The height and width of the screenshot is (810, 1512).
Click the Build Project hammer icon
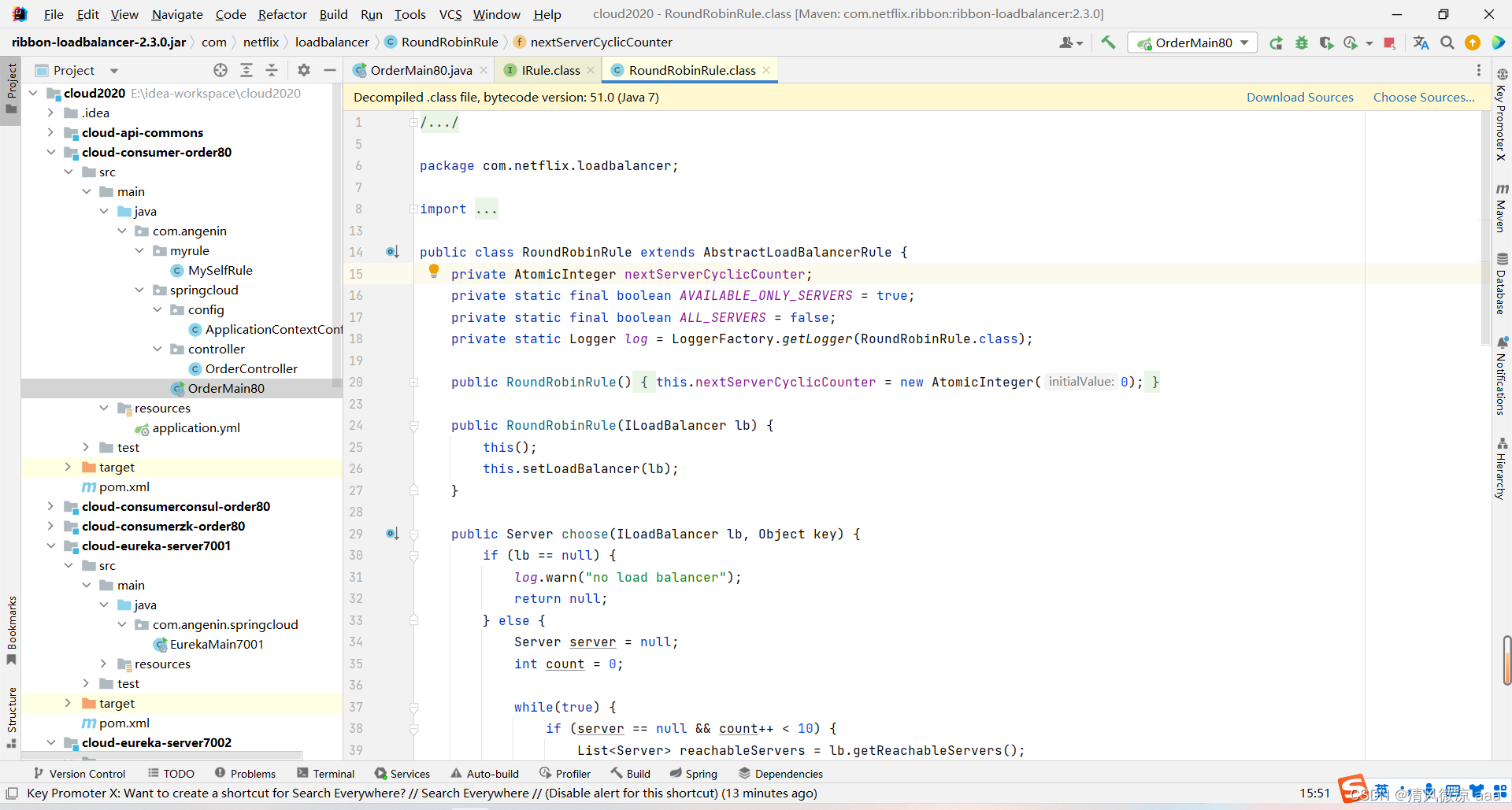(x=1108, y=43)
